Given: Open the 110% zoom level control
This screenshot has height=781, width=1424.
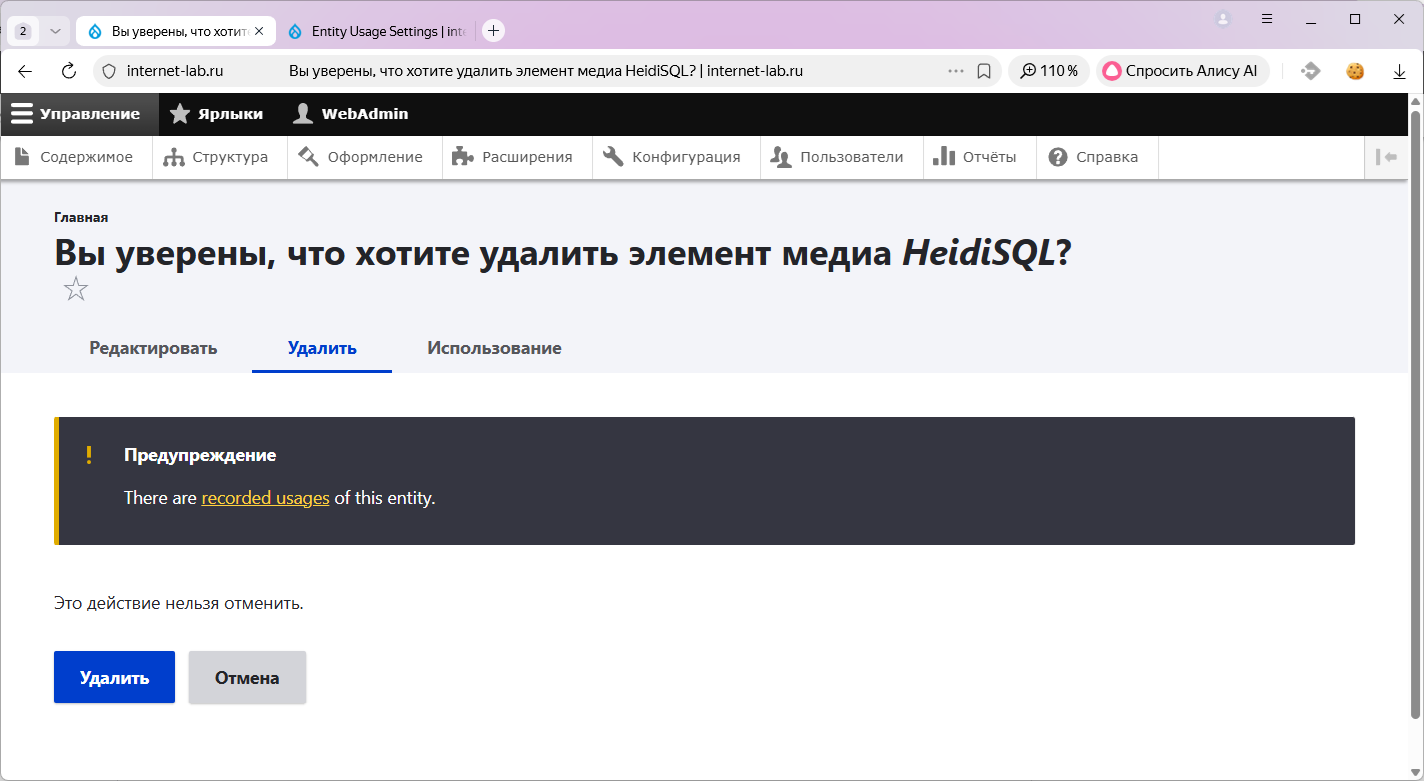Looking at the screenshot, I should pos(1049,71).
